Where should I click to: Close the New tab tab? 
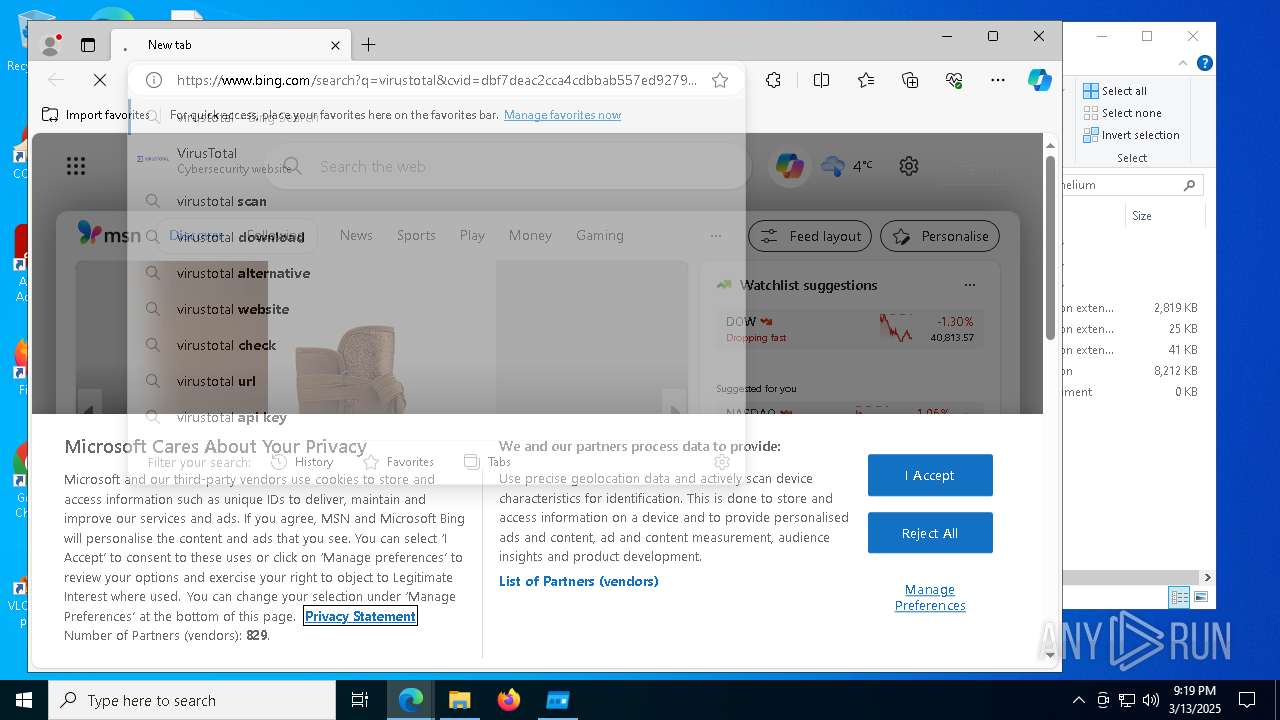point(336,45)
